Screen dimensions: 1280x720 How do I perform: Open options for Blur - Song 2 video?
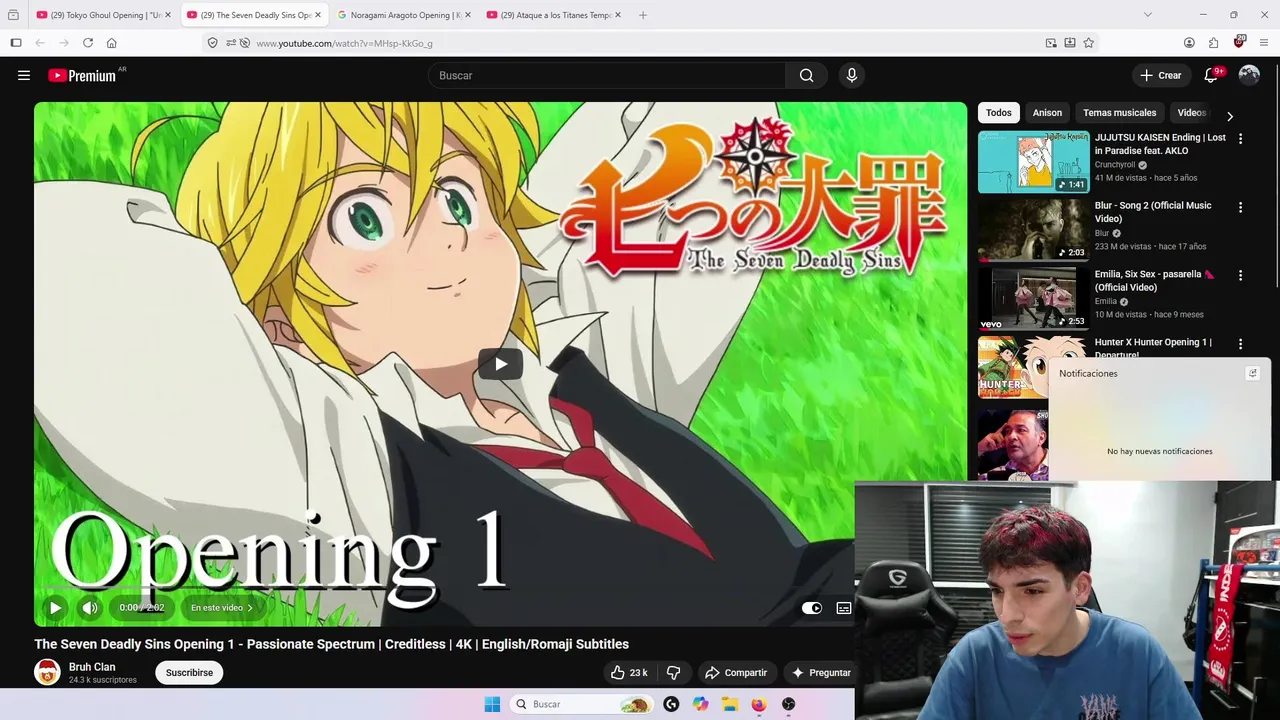[1240, 207]
